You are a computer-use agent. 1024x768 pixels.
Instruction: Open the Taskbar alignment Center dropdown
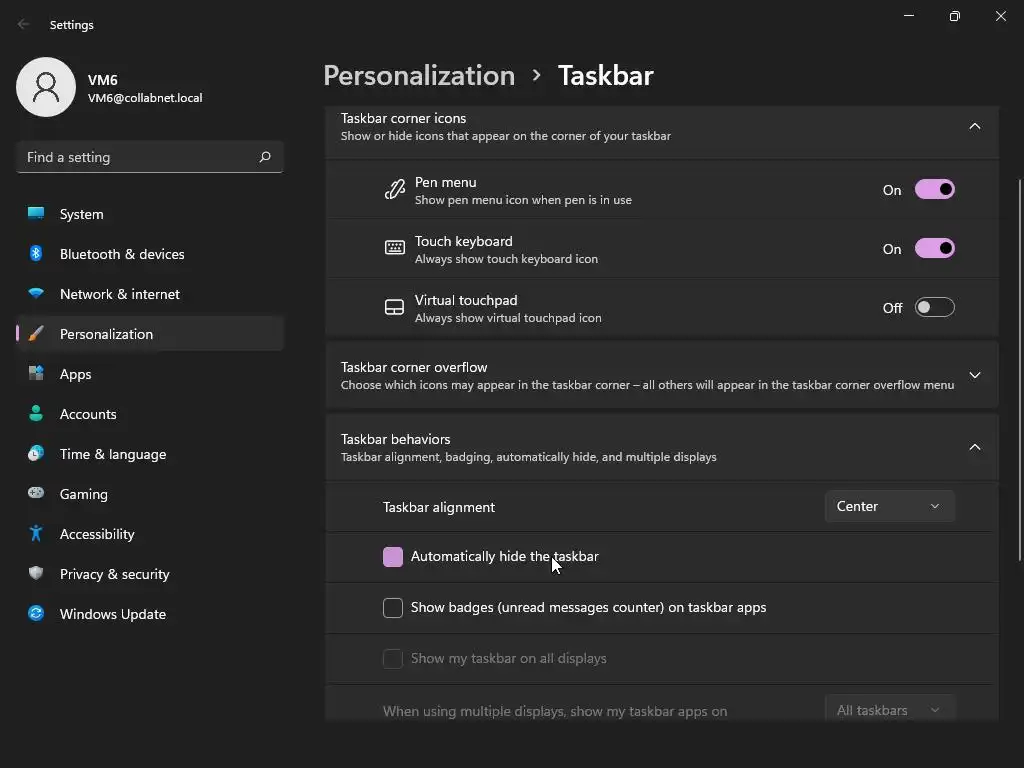pos(889,507)
